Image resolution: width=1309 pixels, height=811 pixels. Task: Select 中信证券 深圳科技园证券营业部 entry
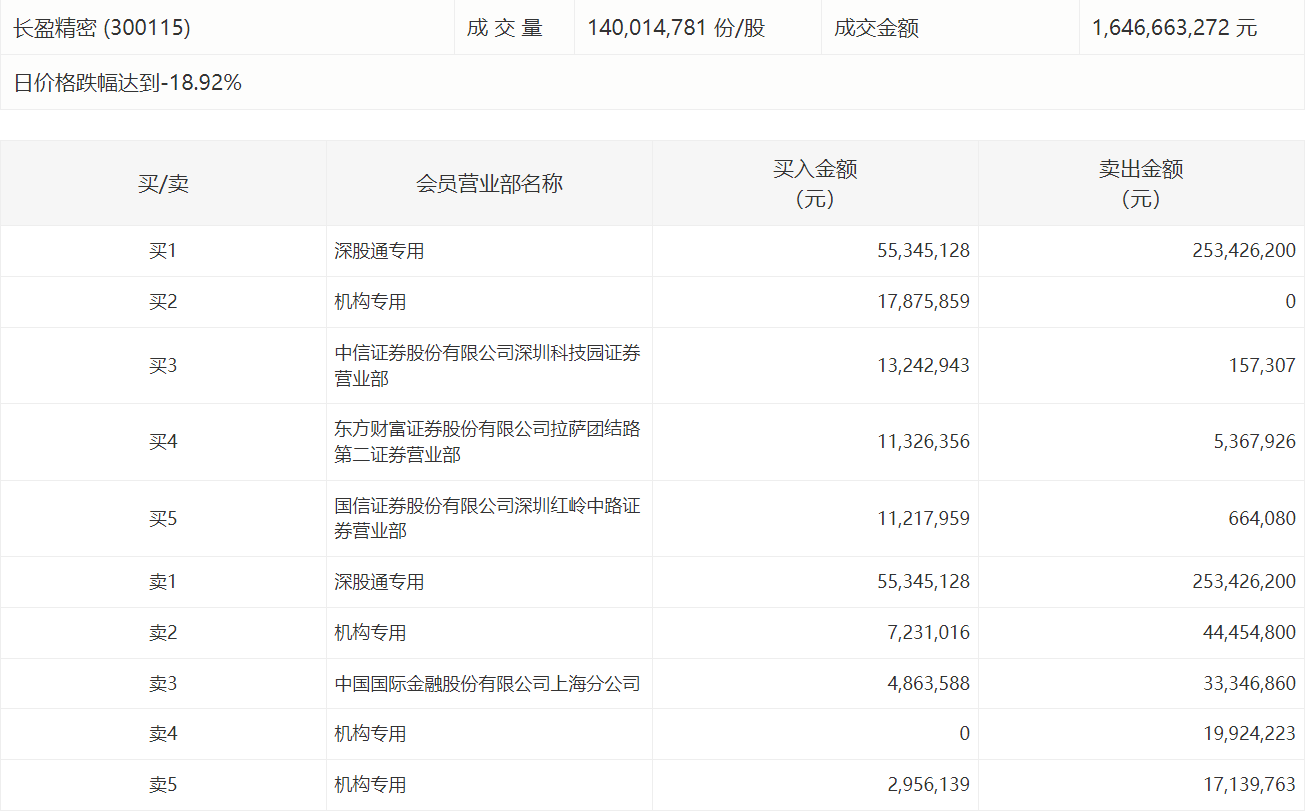(487, 365)
